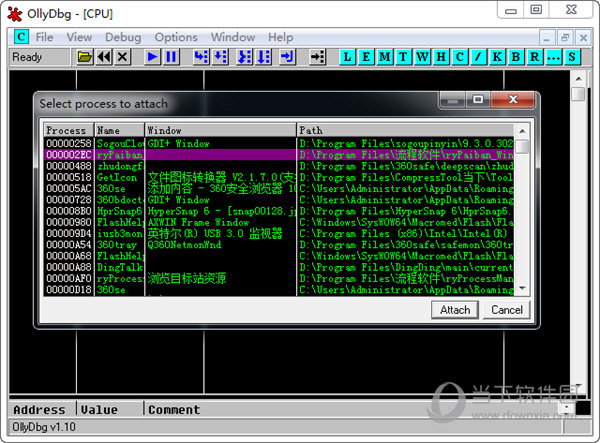
Task: Open Executable modules with E button
Action: pyautogui.click(x=366, y=57)
